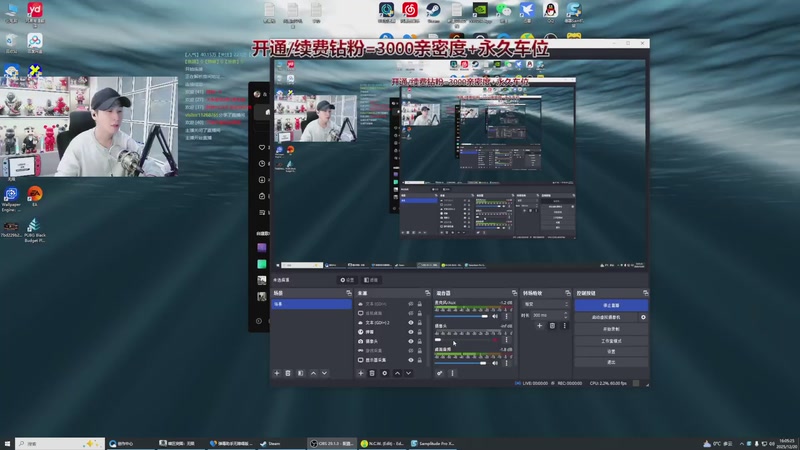Show hidden system tray icons chevron
The image size is (800, 450).
click(742, 444)
